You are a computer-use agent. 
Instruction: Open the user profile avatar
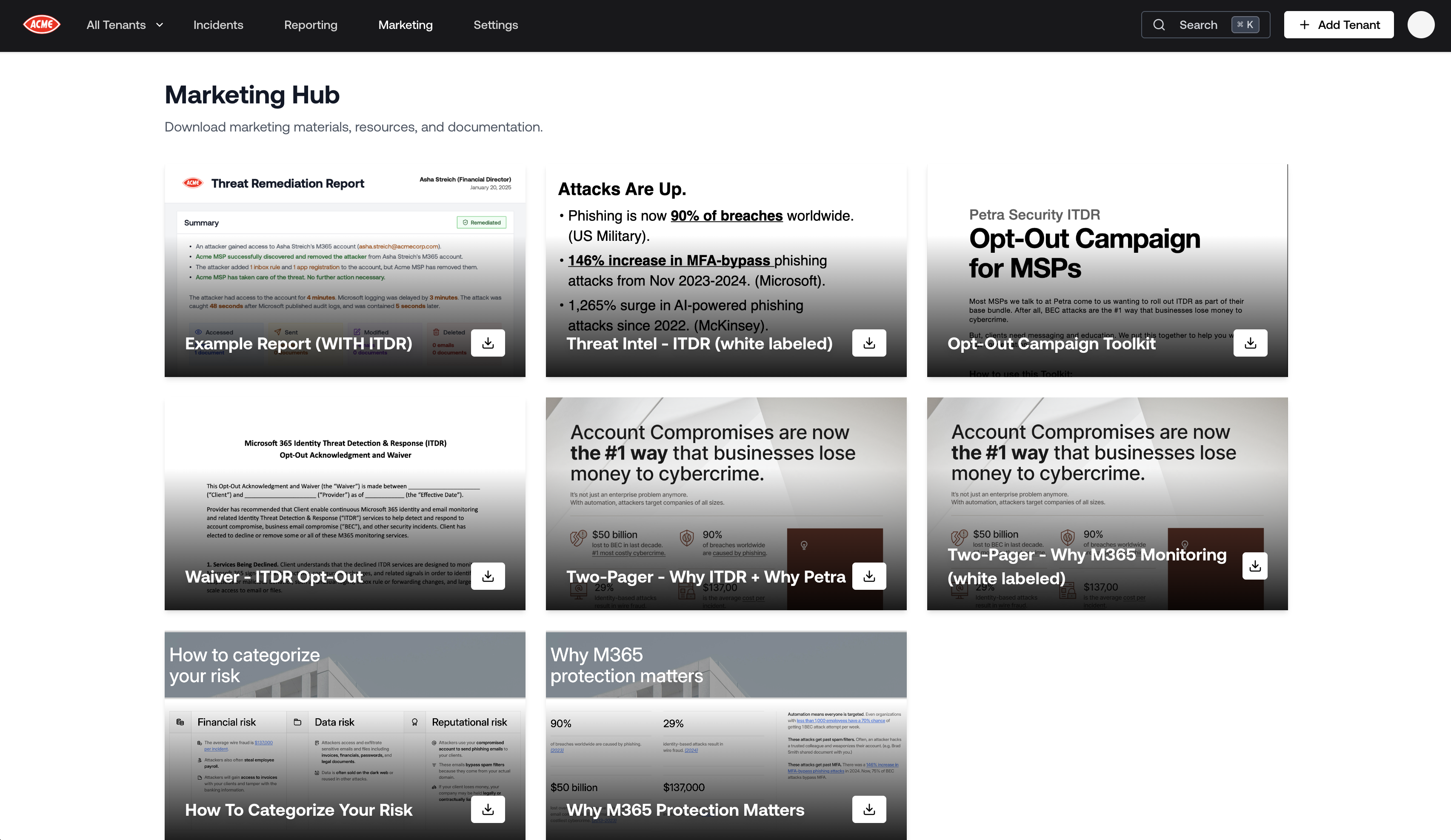pos(1420,25)
